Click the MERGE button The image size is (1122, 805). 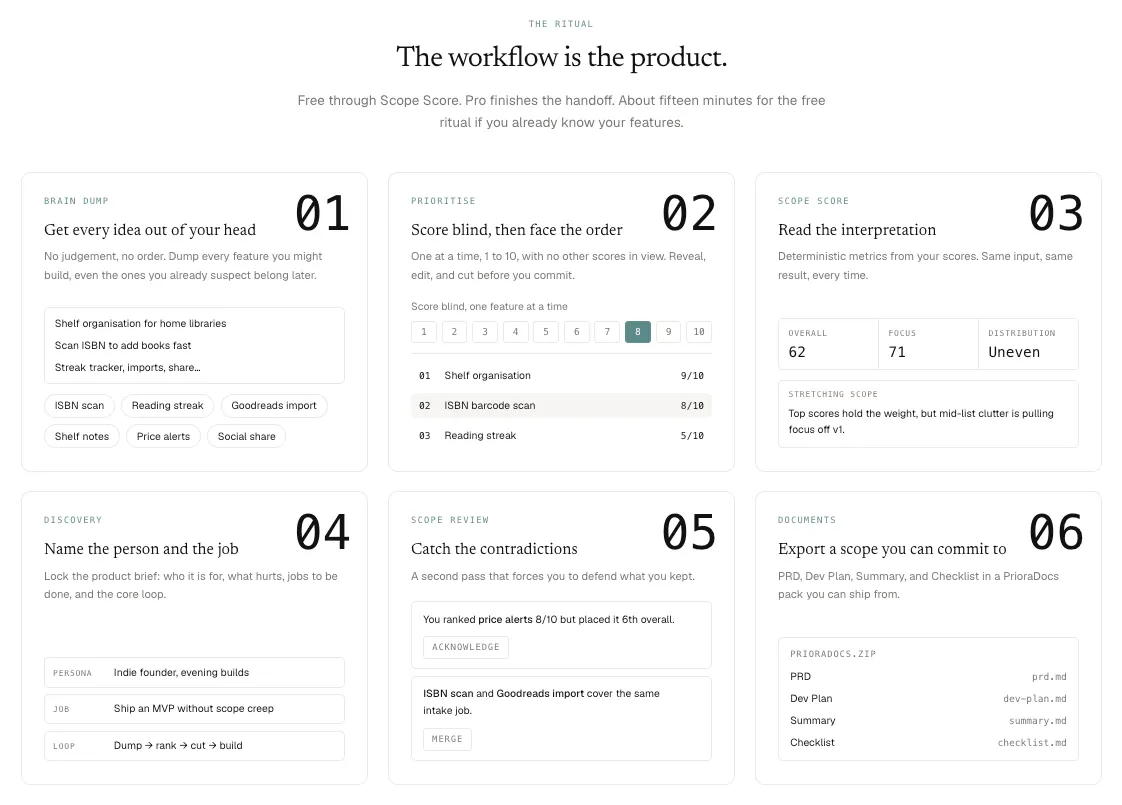coord(447,739)
